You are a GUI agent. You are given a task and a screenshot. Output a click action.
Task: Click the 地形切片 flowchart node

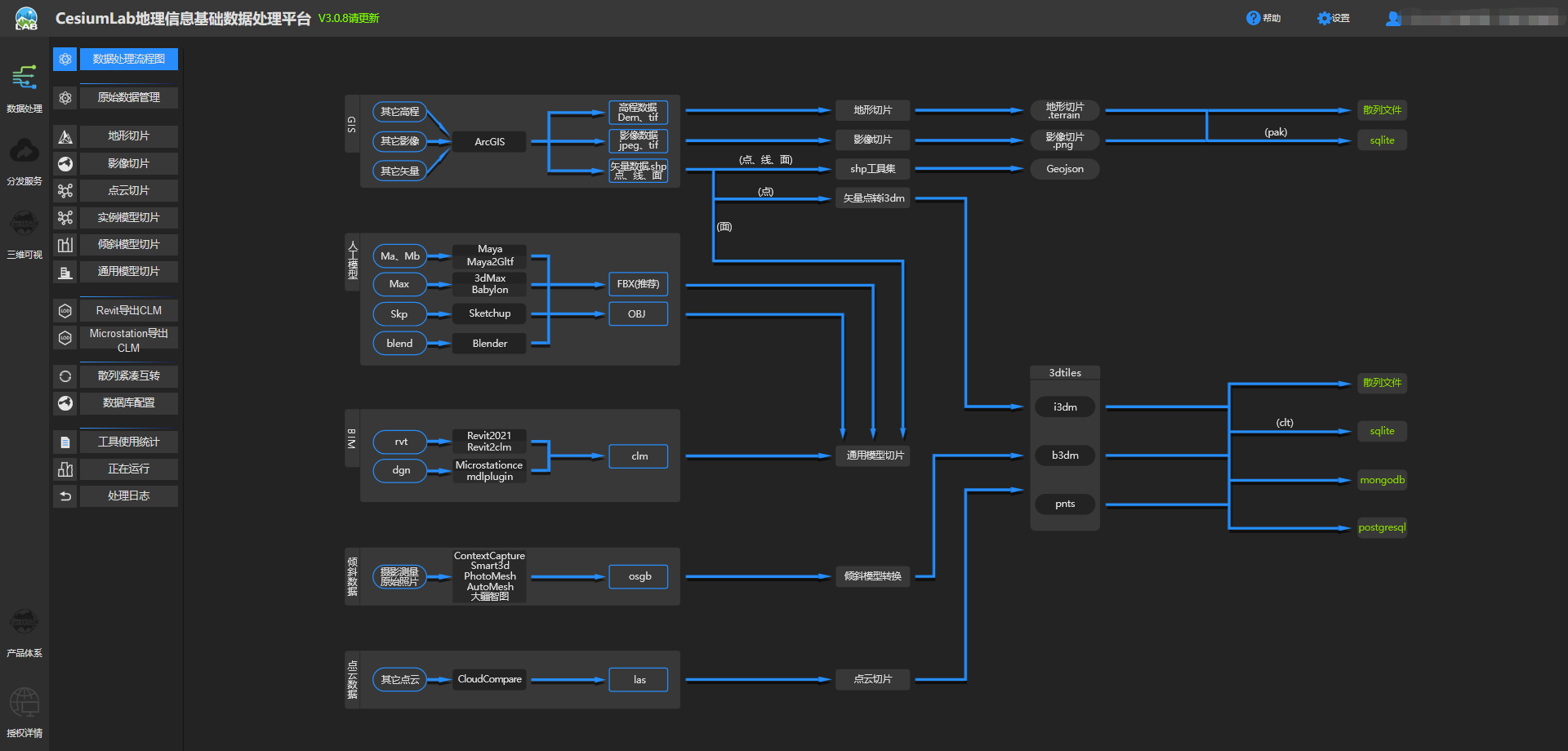click(873, 110)
